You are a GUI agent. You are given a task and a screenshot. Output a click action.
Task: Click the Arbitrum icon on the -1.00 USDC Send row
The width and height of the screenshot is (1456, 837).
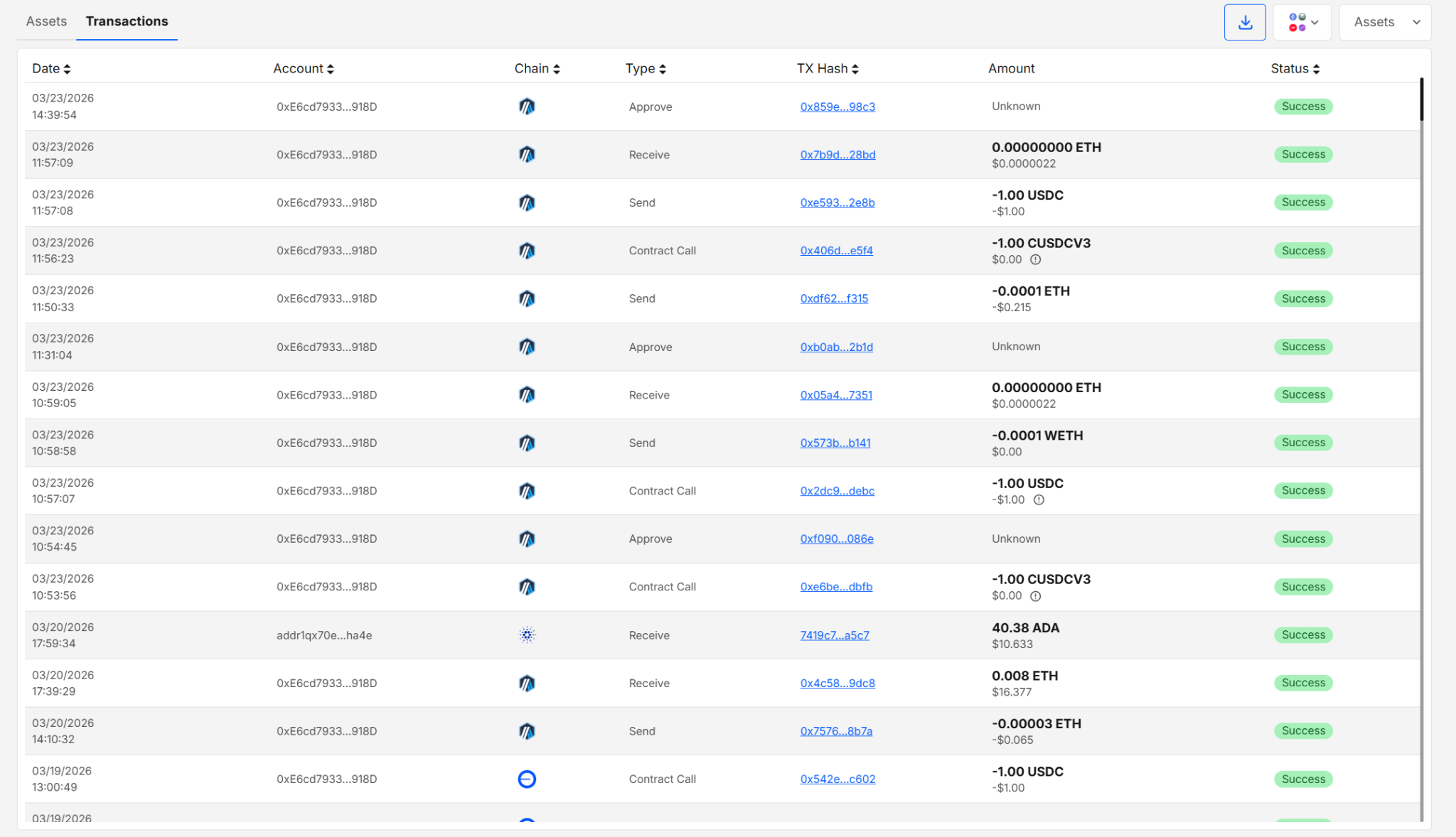[527, 202]
